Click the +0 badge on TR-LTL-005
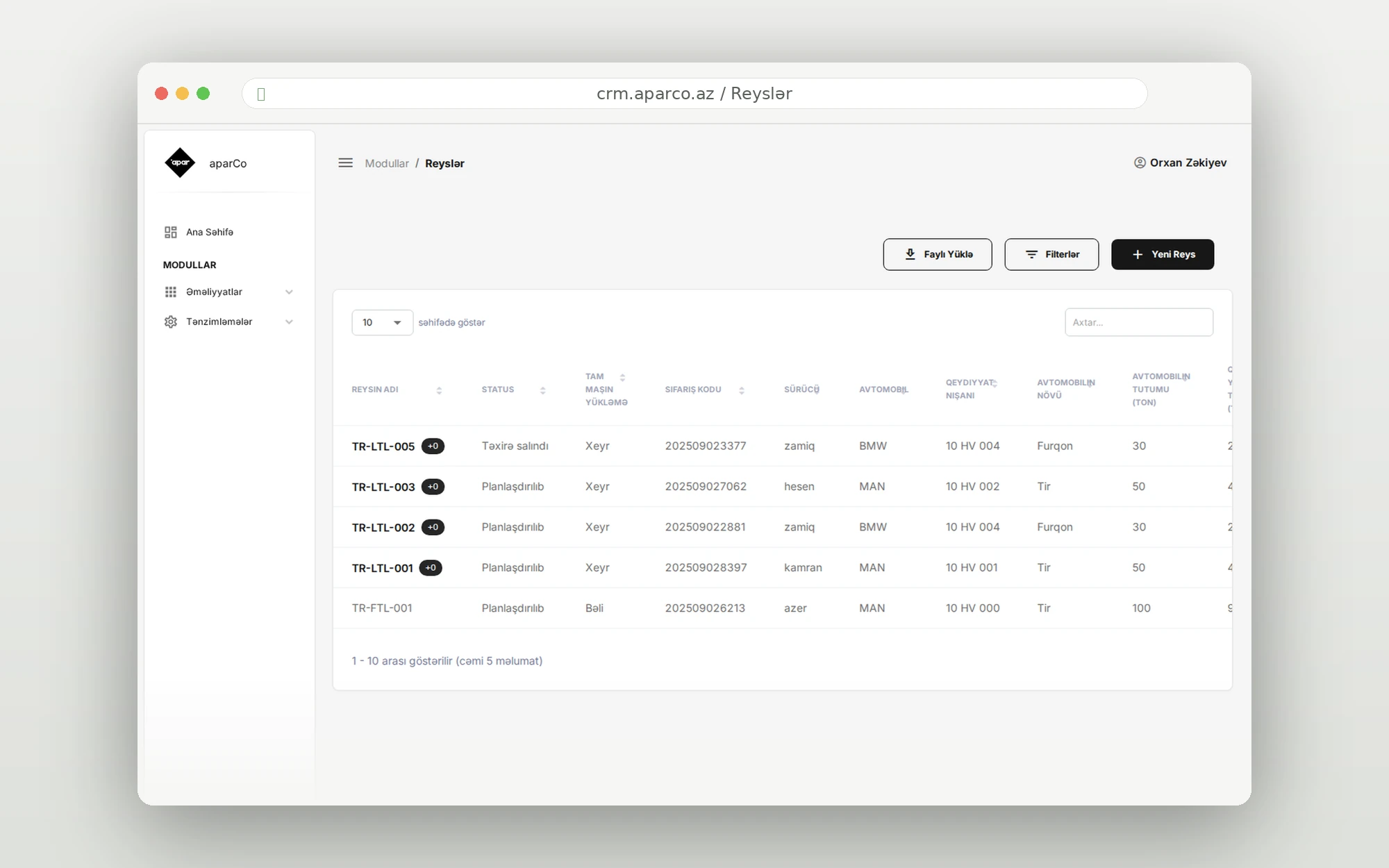This screenshot has width=1389, height=868. click(433, 446)
